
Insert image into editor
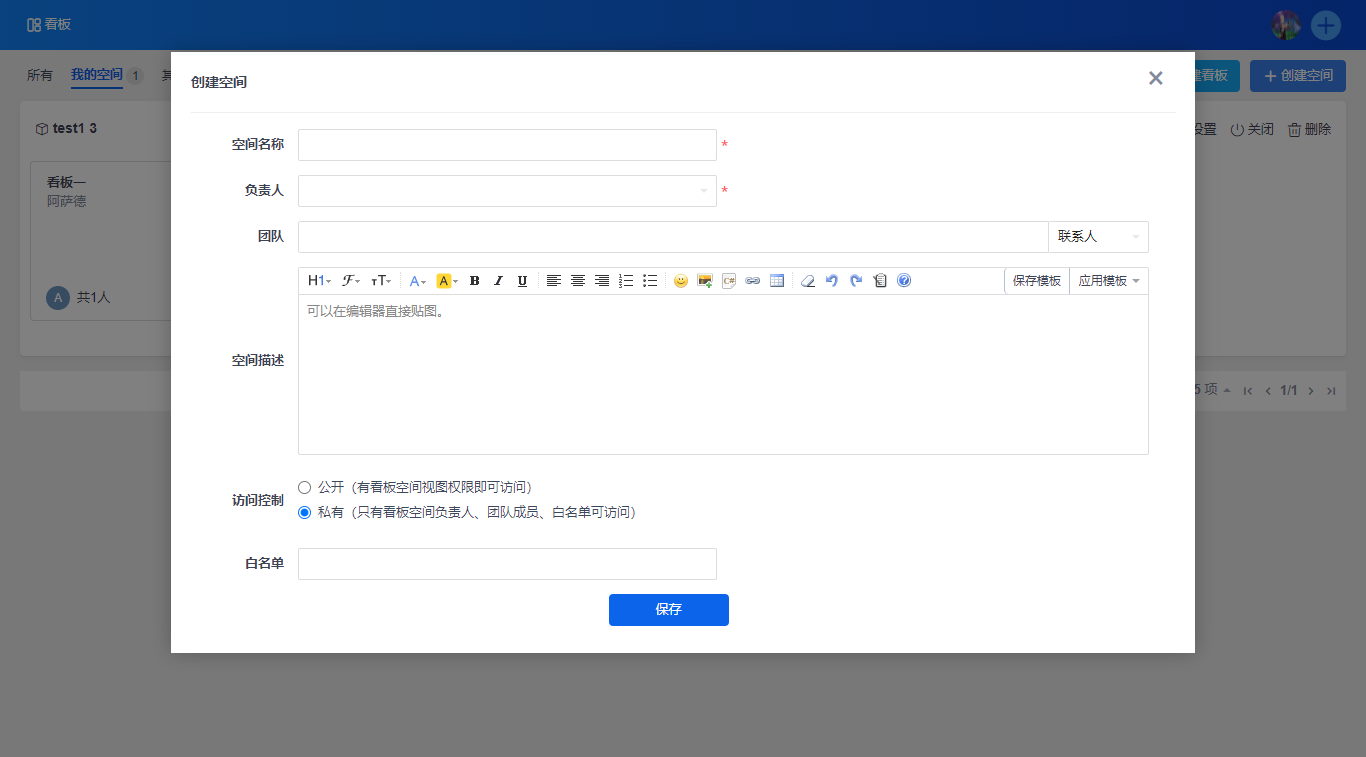click(705, 281)
